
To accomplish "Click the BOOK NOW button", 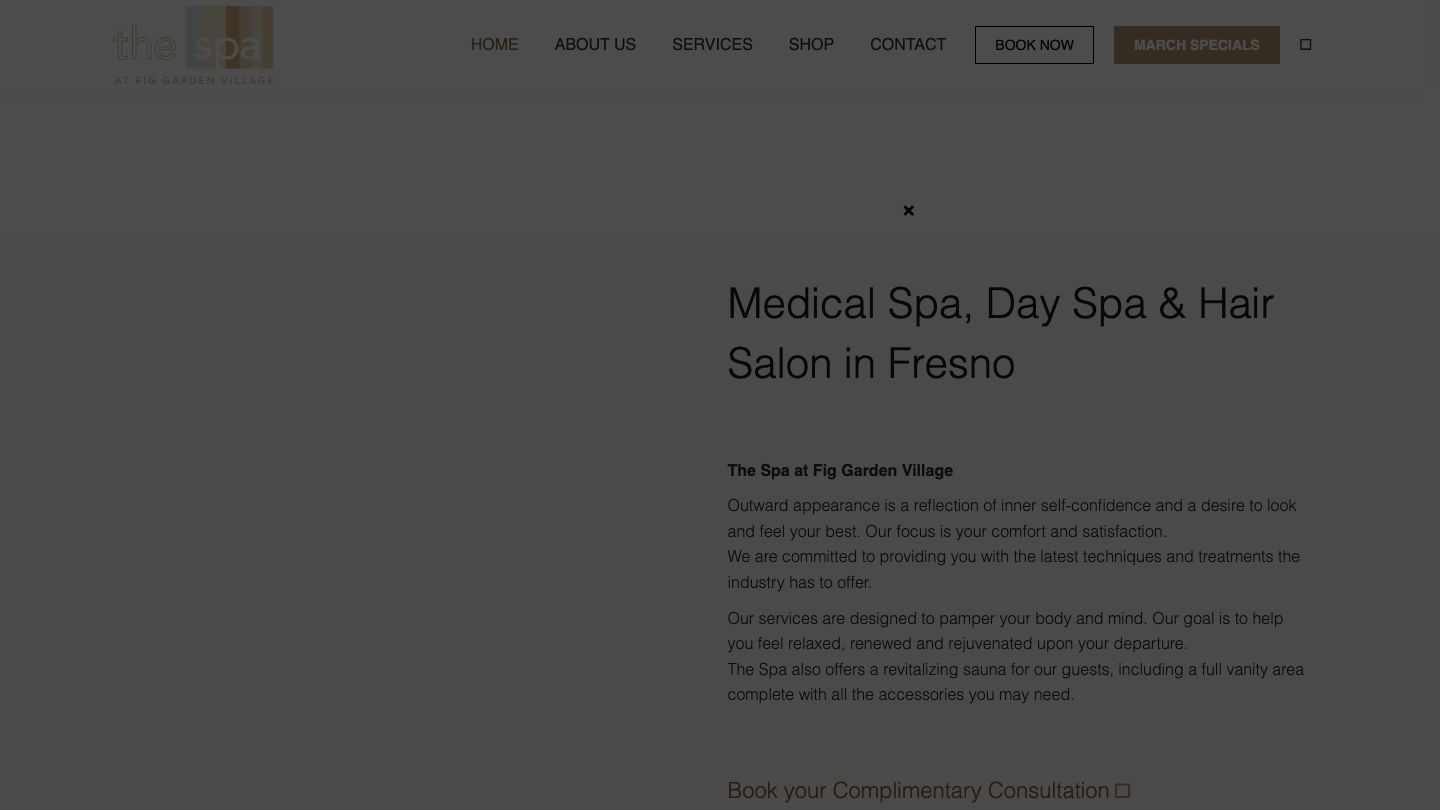I will click(x=1034, y=44).
